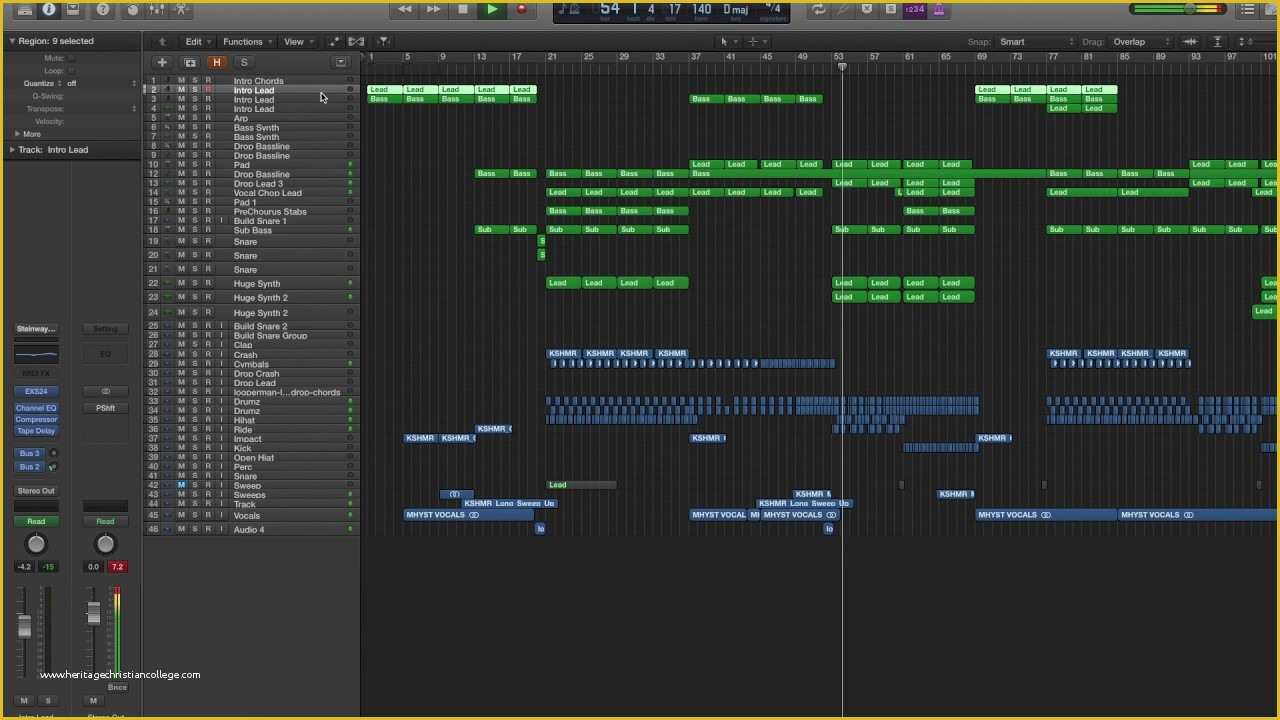Viewport: 1280px width, 720px height.
Task: Toggle Replace mode X icon
Action: coord(866,9)
